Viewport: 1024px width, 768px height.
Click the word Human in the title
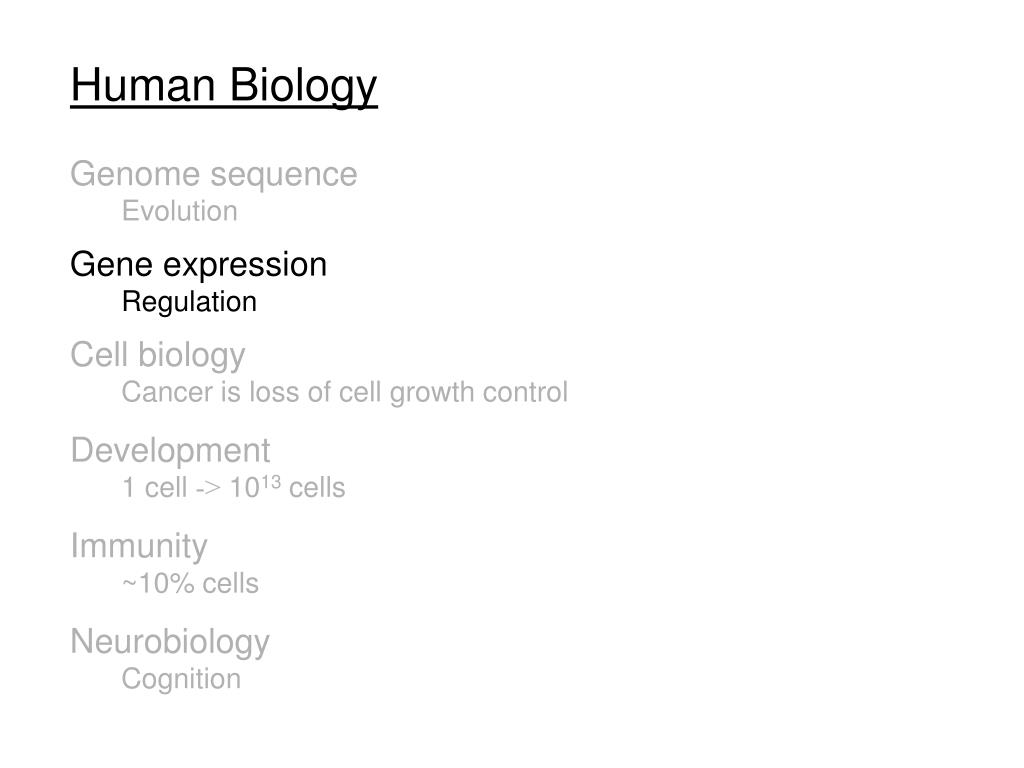click(x=143, y=85)
